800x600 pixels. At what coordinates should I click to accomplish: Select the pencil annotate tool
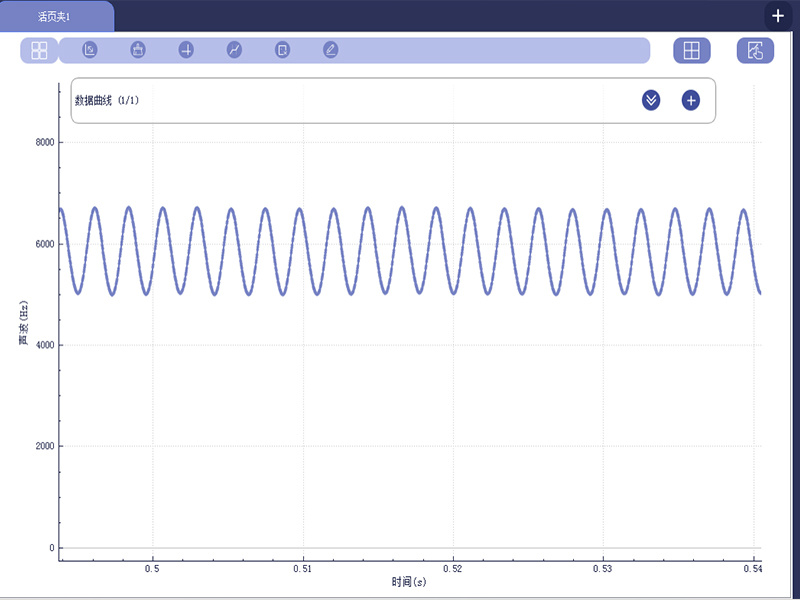[331, 50]
